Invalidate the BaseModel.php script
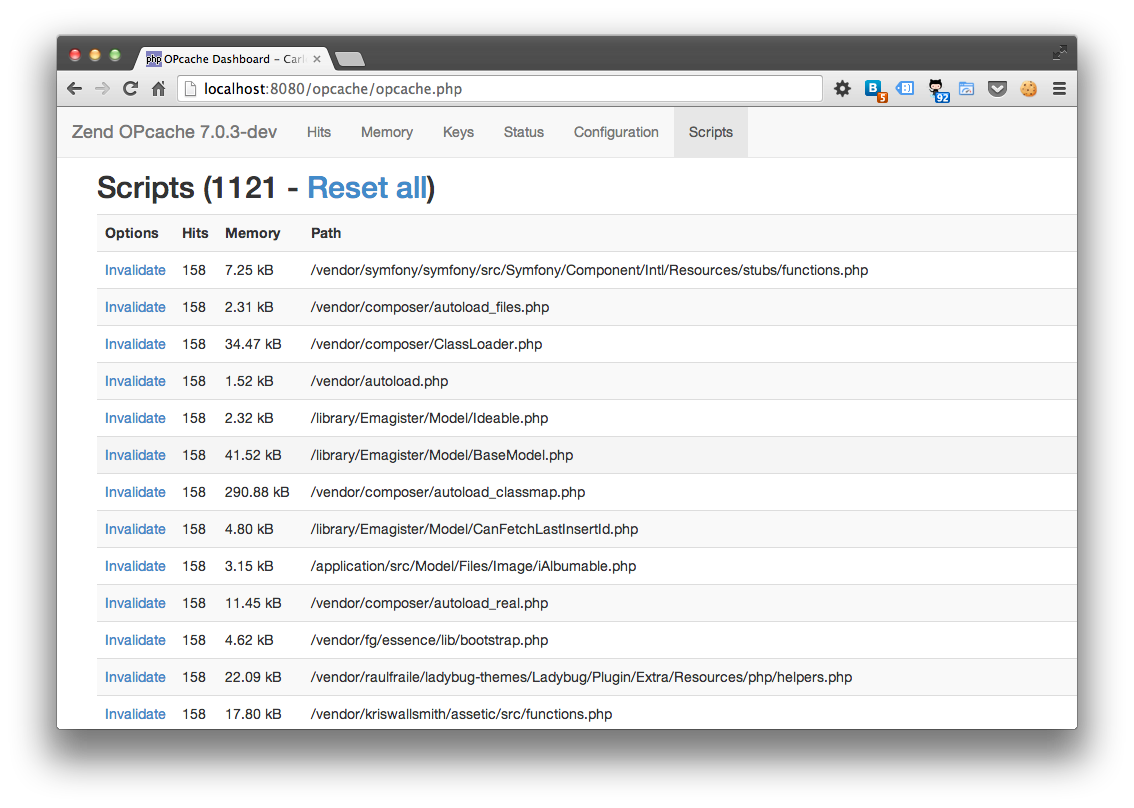Image resolution: width=1134 pixels, height=808 pixels. click(x=135, y=455)
